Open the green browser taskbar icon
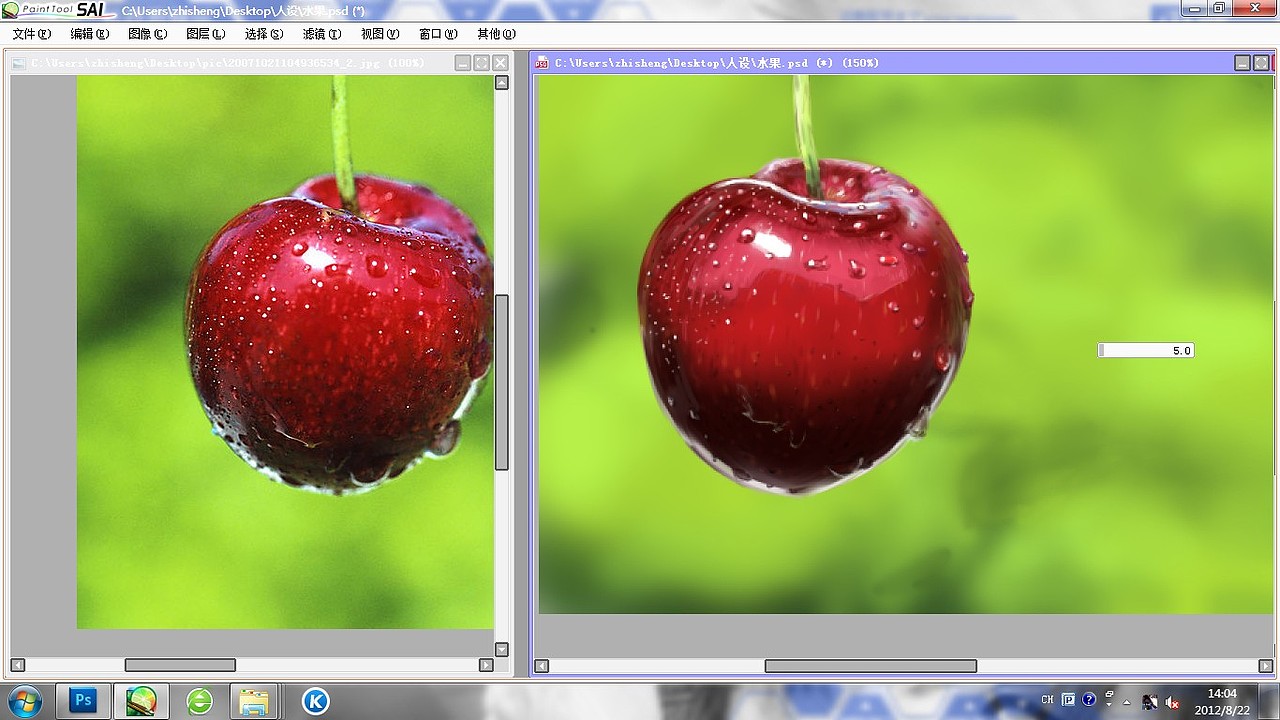Viewport: 1280px width, 720px height. tap(200, 701)
